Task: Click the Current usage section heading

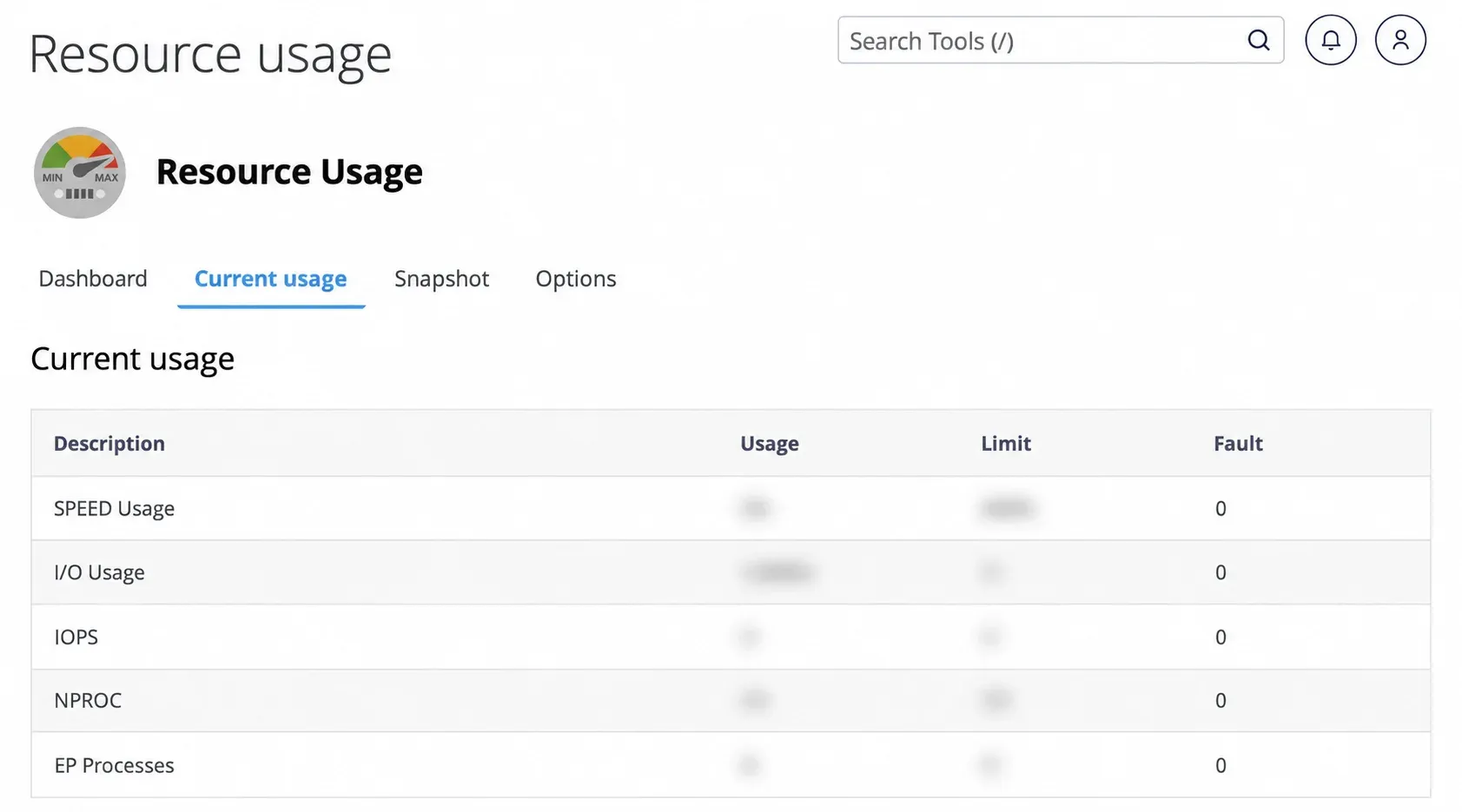Action: click(x=132, y=360)
